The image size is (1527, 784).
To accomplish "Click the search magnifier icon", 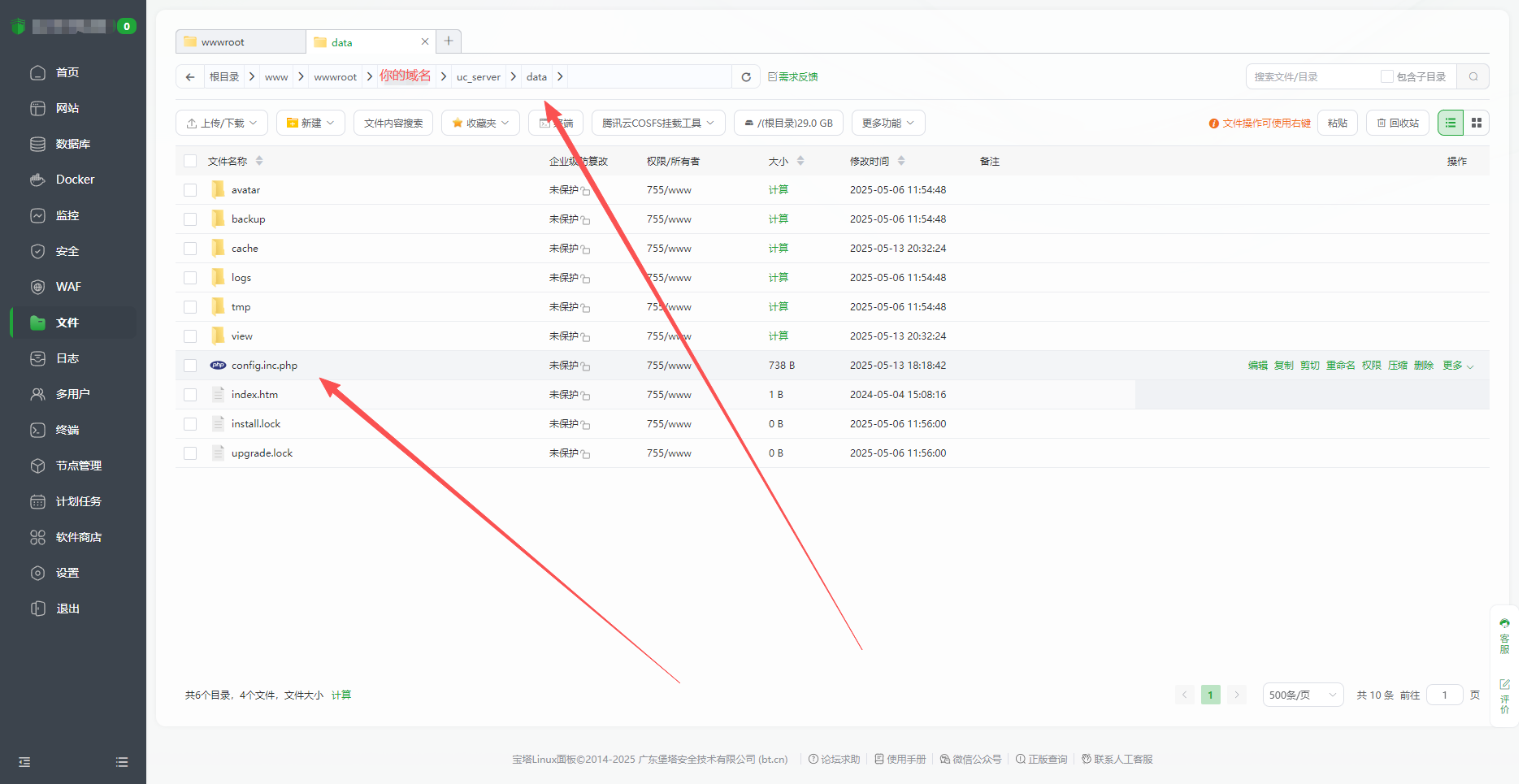I will pos(1473,77).
